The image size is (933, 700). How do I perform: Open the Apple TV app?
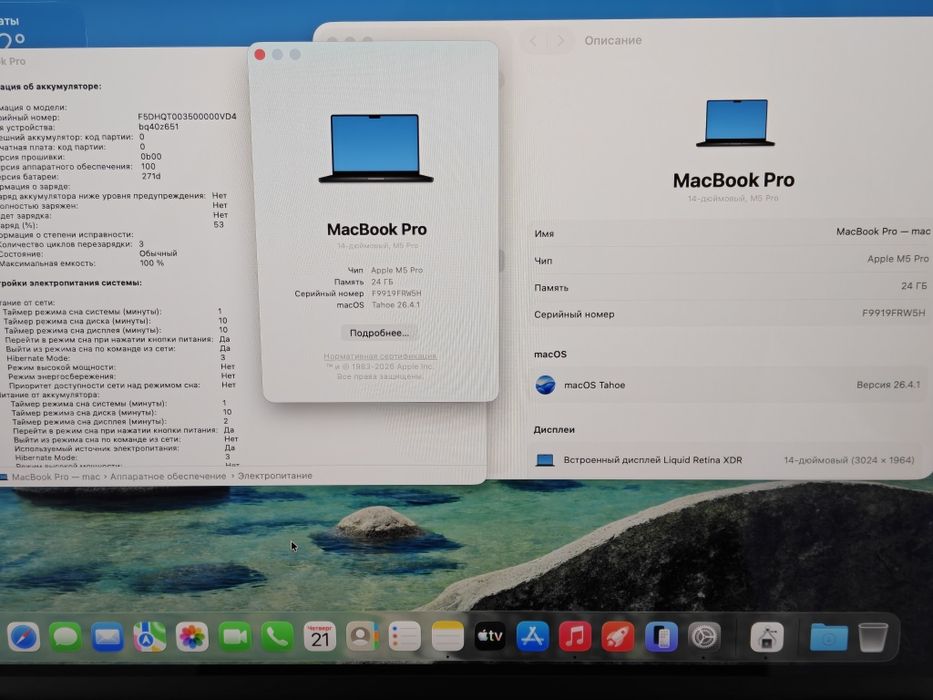pos(490,637)
